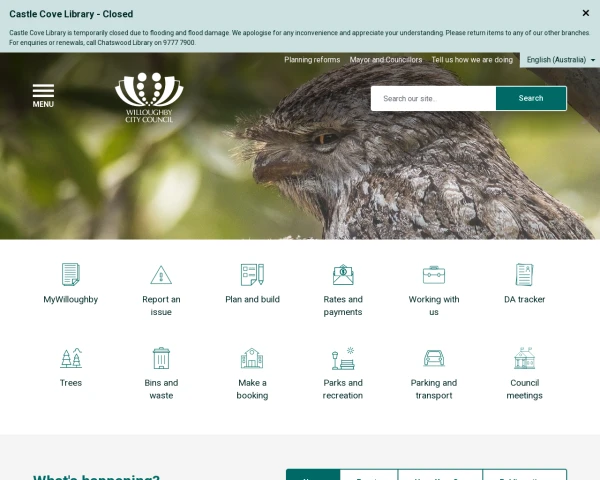Expand the English (Australia) language dropdown

[x=560, y=60]
